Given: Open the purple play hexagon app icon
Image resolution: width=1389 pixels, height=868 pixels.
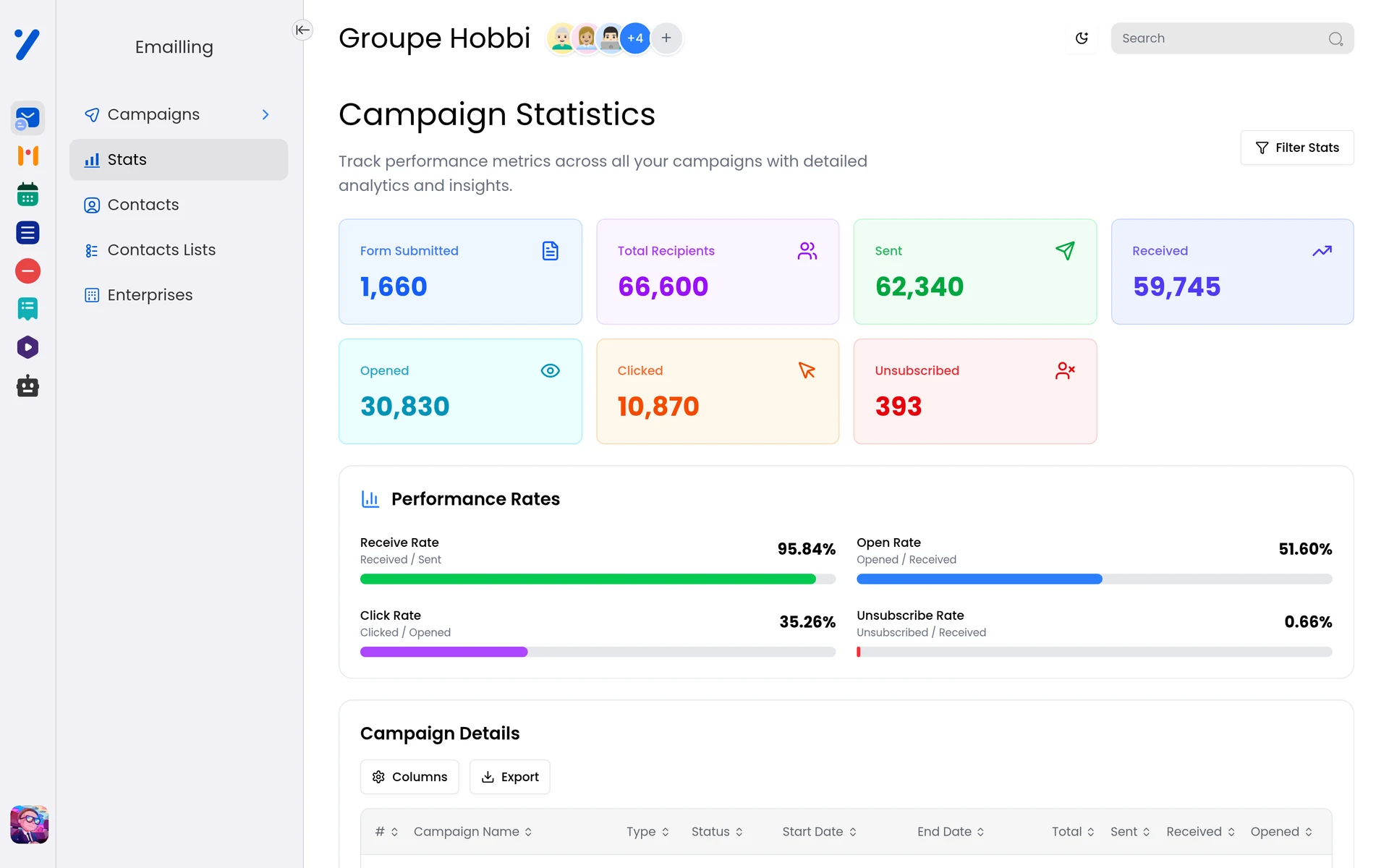Looking at the screenshot, I should (27, 348).
